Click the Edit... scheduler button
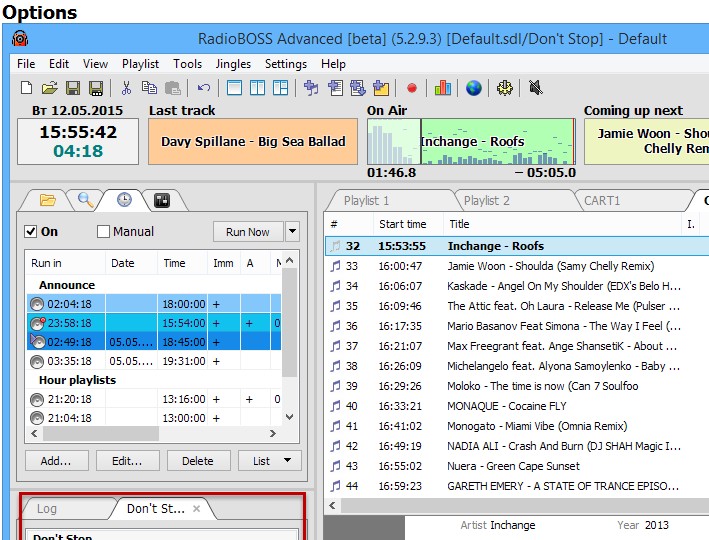This screenshot has width=709, height=540. pyautogui.click(x=127, y=460)
